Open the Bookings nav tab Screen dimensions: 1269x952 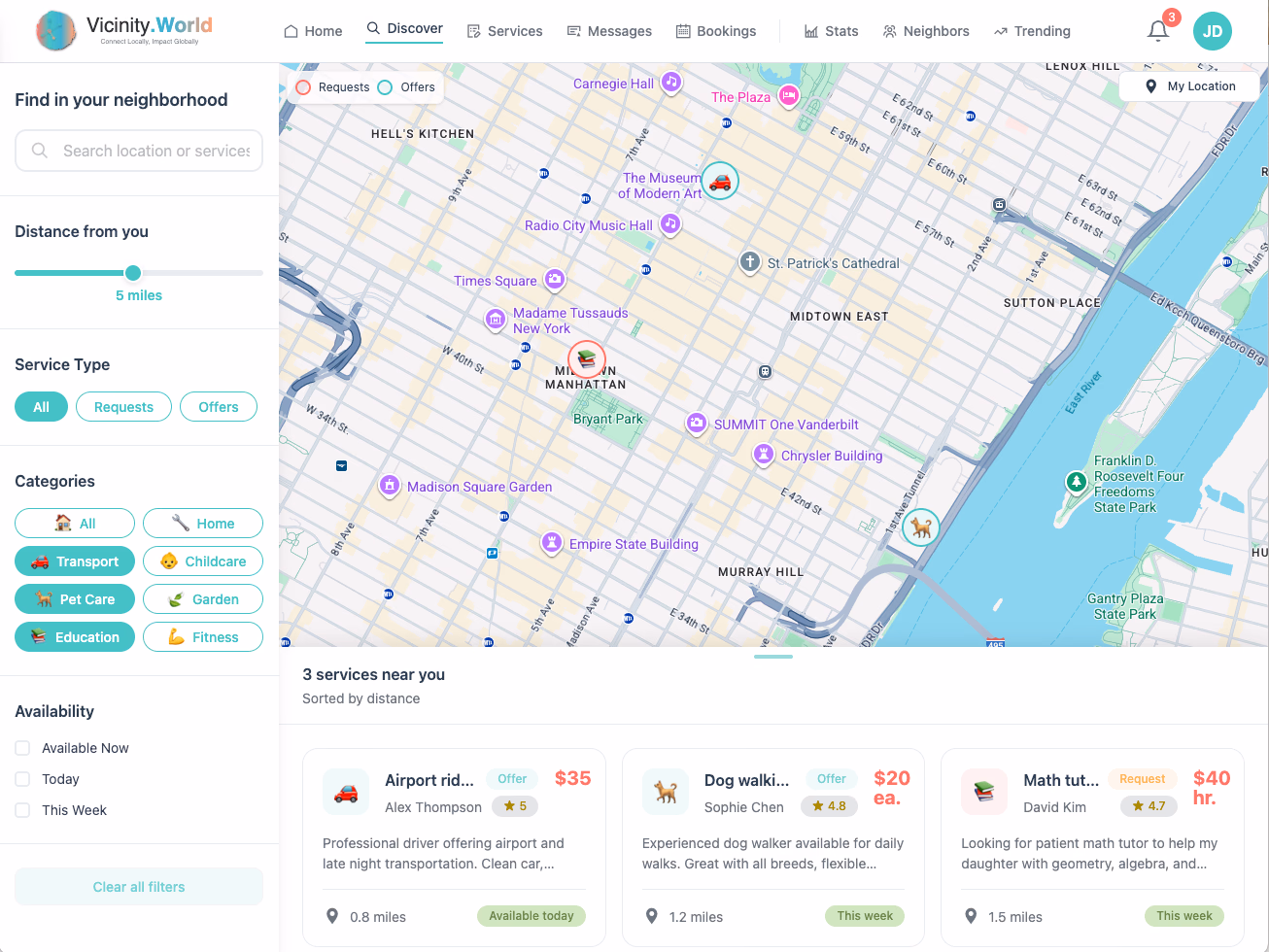pos(716,31)
